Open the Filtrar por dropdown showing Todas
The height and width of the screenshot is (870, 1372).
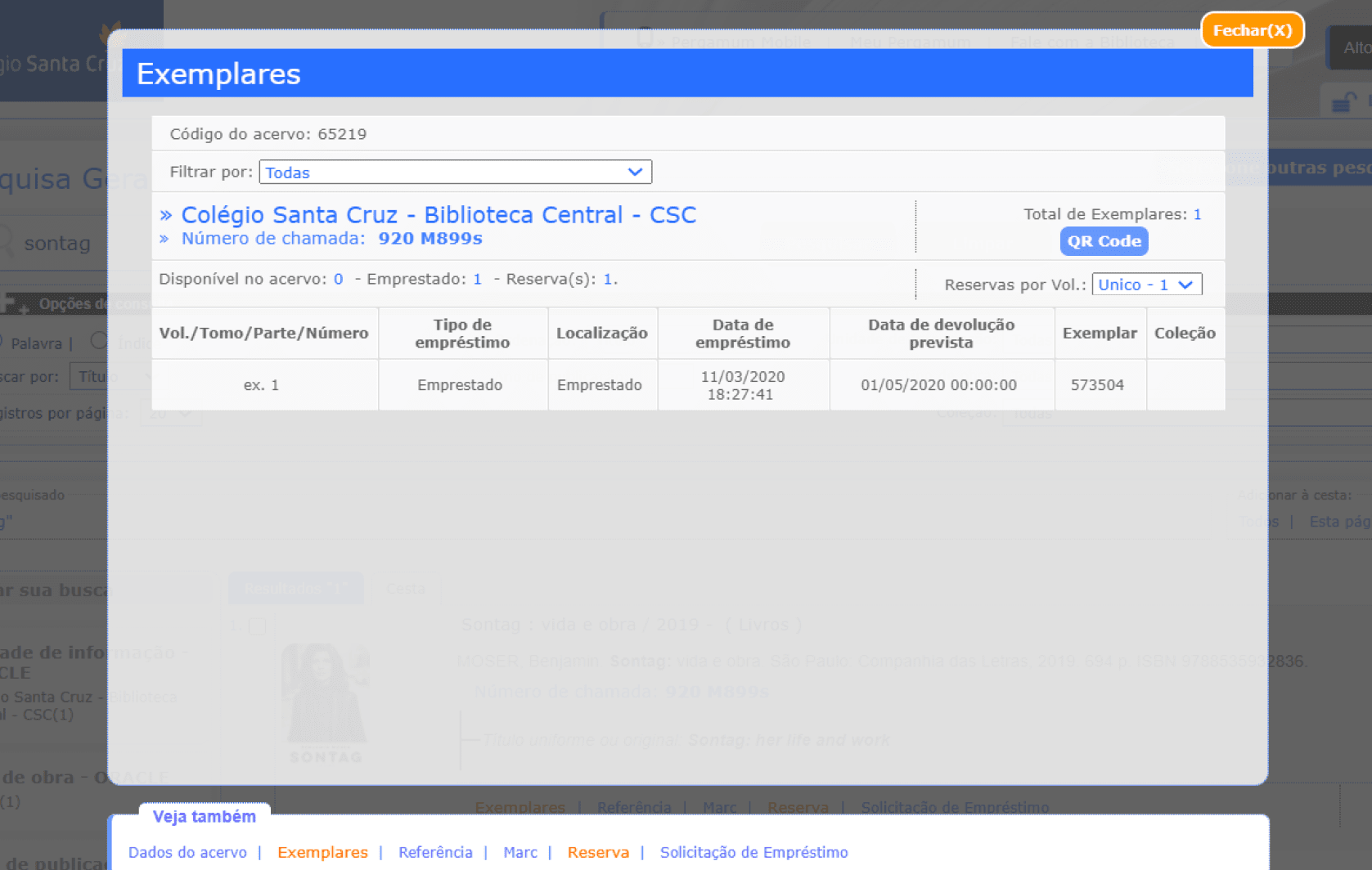(455, 173)
